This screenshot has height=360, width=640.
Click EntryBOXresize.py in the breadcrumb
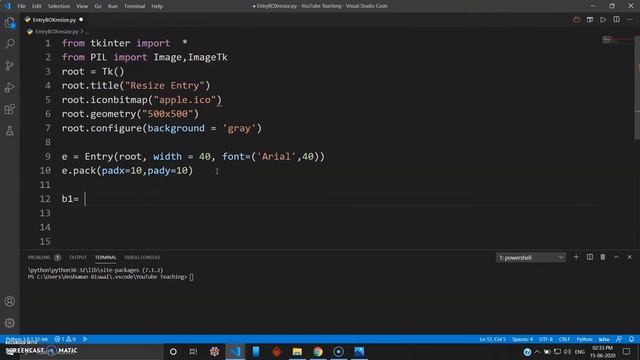[x=56, y=31]
